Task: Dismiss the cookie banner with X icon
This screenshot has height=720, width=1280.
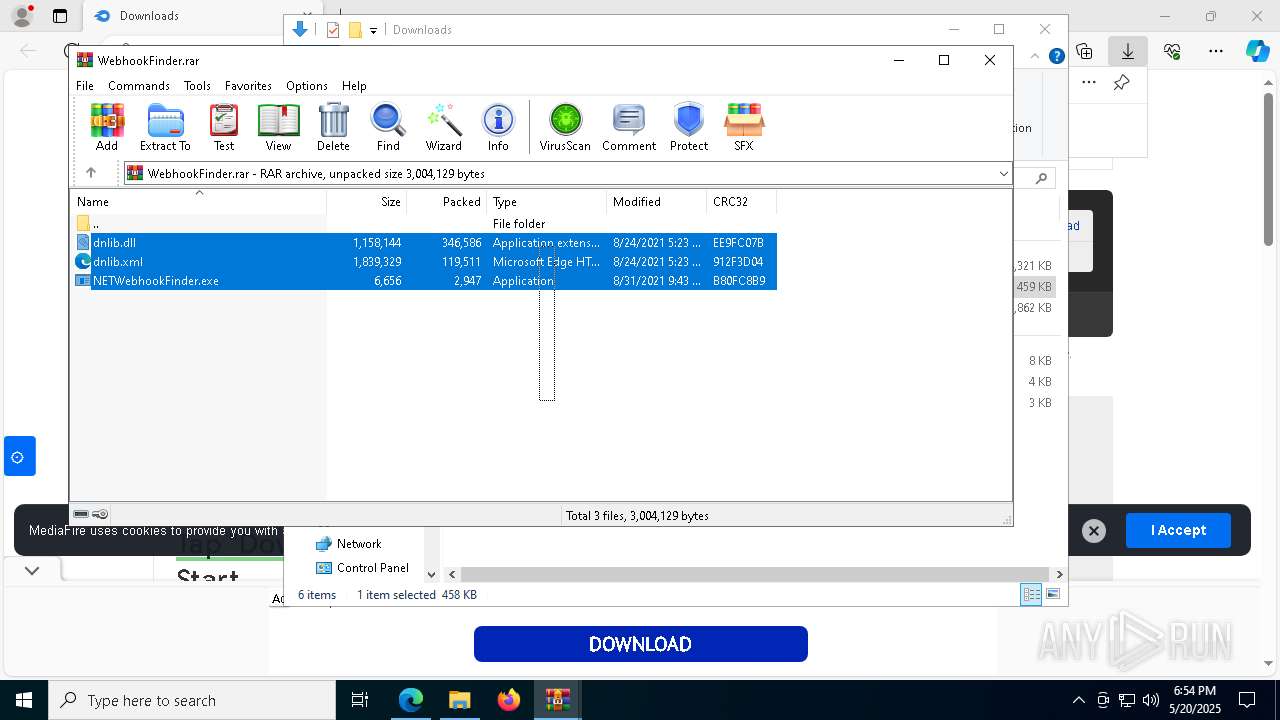Action: click(1094, 531)
